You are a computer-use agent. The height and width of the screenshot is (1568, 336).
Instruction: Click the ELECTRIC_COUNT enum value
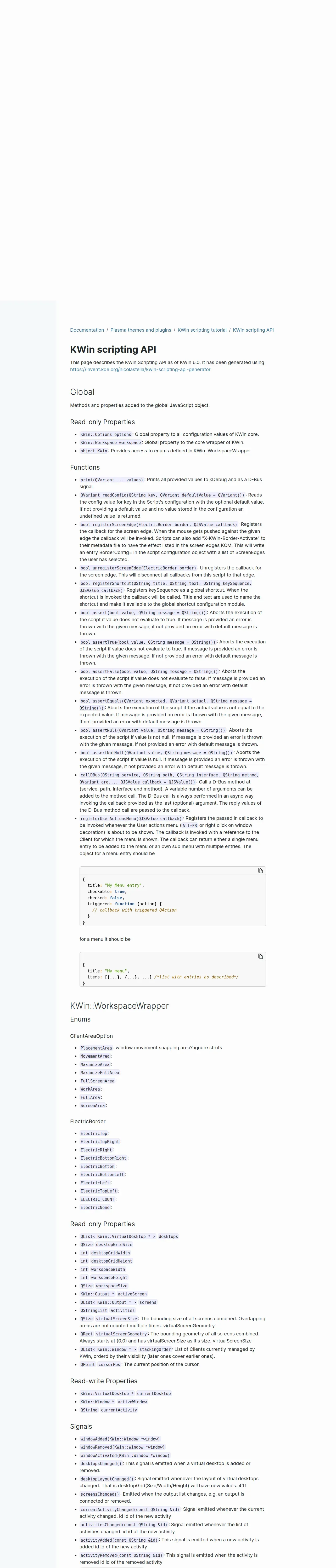tap(98, 1199)
